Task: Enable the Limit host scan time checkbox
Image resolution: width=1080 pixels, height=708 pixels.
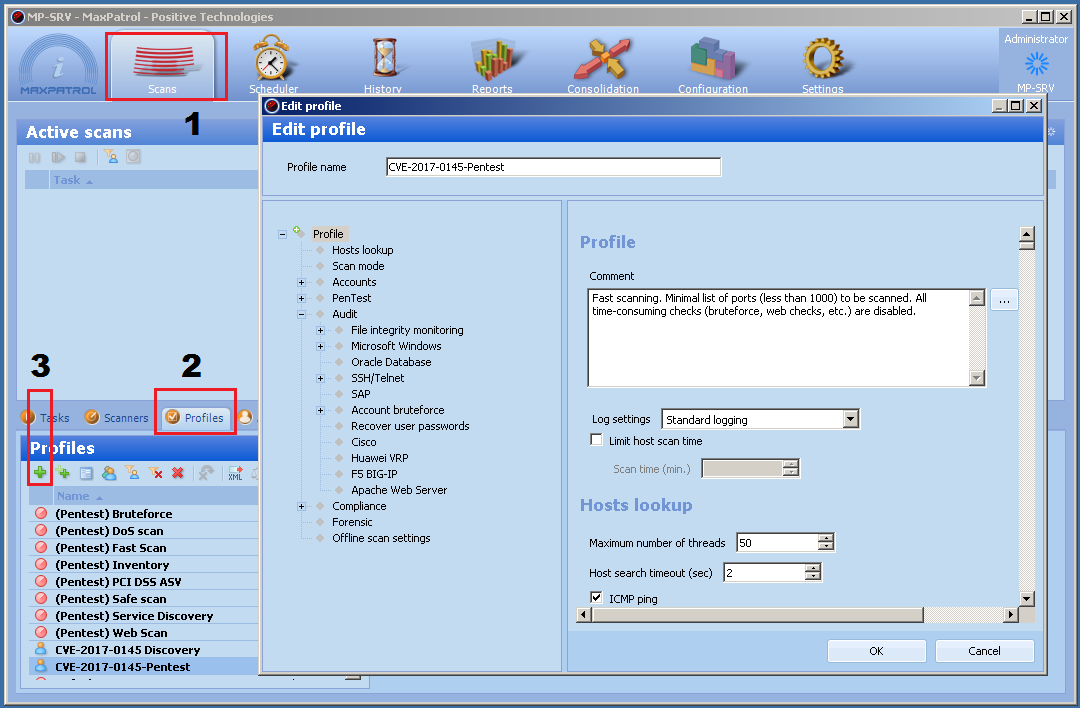Action: point(597,441)
